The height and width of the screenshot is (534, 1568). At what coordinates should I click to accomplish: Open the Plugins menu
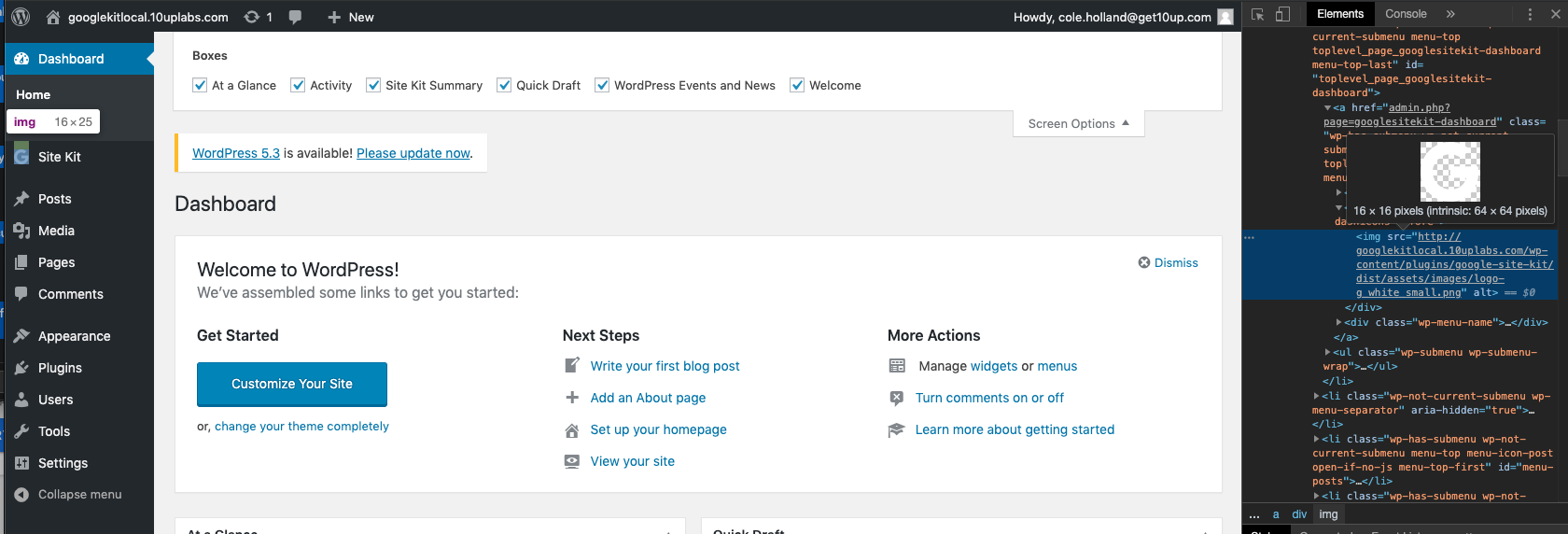(79, 368)
